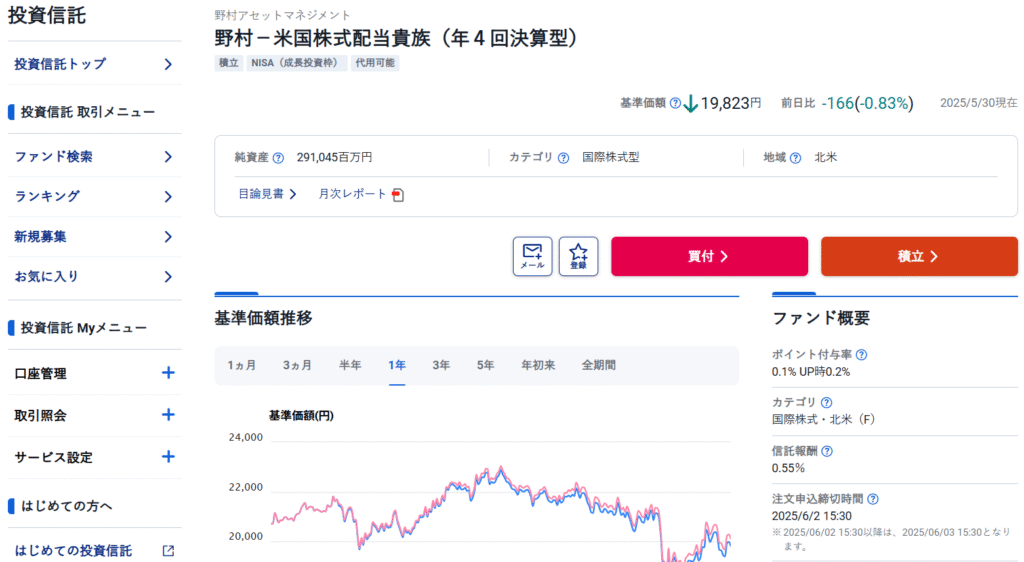Click the 野村アセットマネジメント company name

[283, 15]
